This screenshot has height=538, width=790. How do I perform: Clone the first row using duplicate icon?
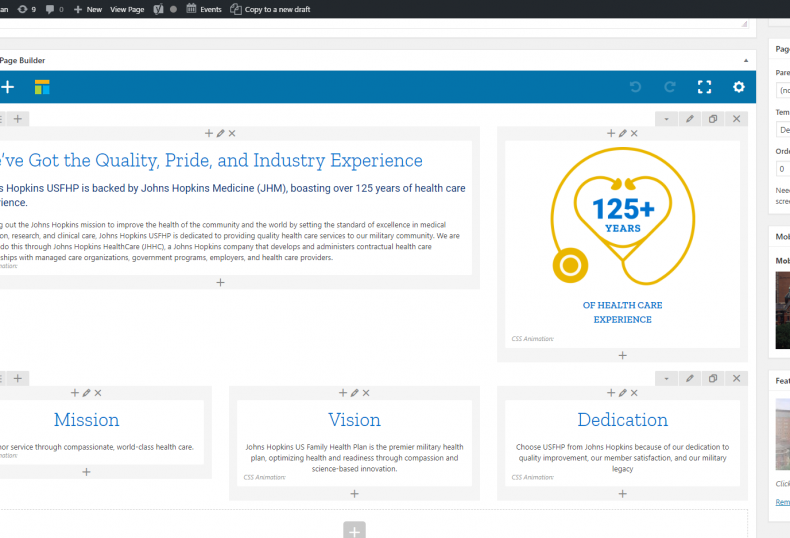(x=713, y=119)
